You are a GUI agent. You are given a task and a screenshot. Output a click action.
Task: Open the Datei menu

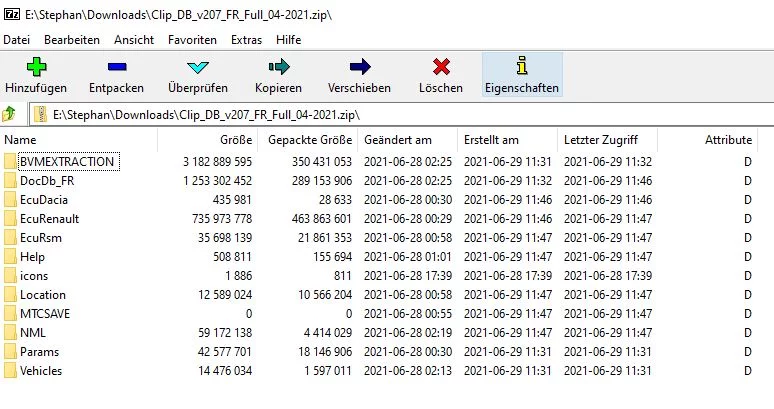pyautogui.click(x=17, y=39)
